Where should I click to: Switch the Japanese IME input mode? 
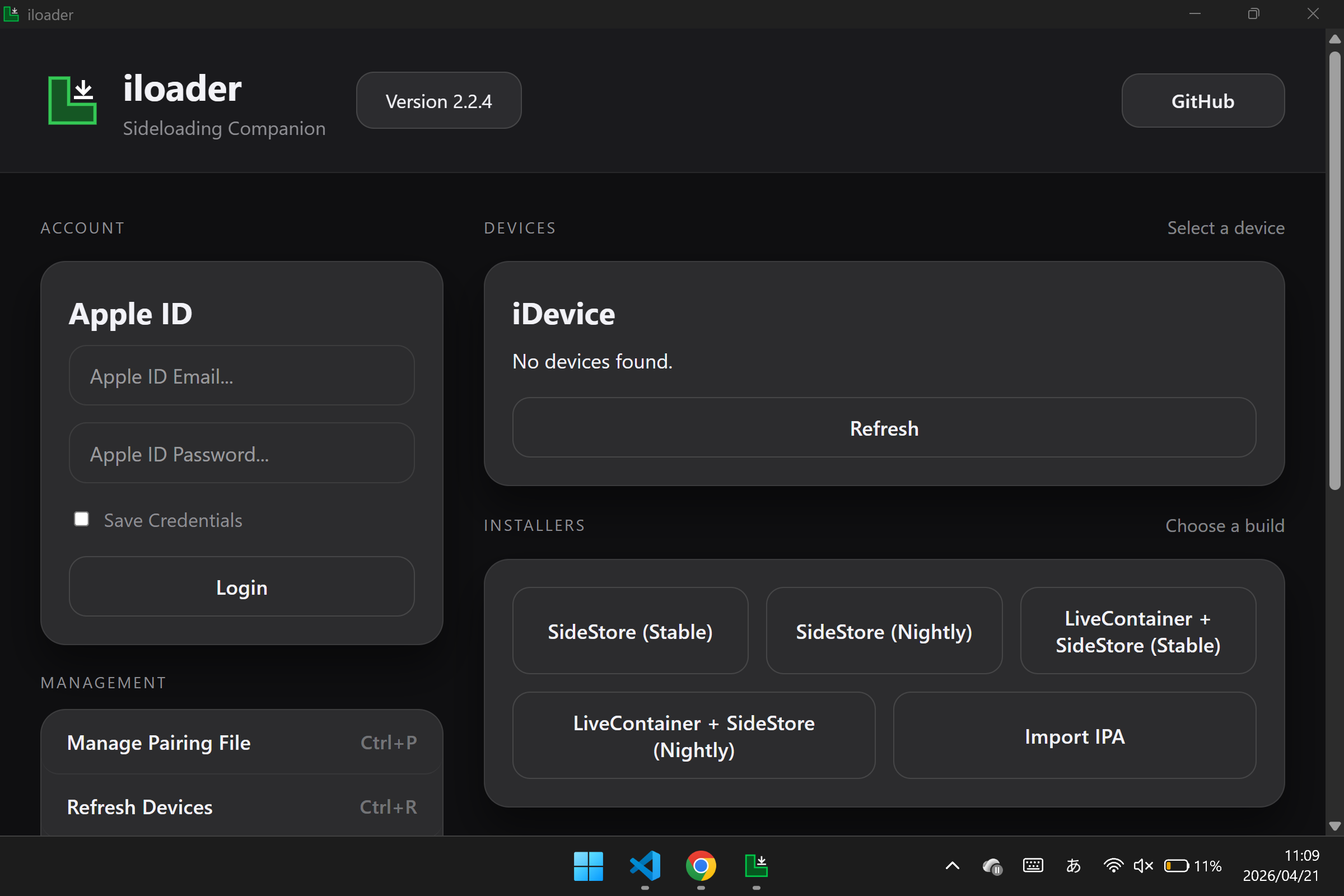[1073, 866]
